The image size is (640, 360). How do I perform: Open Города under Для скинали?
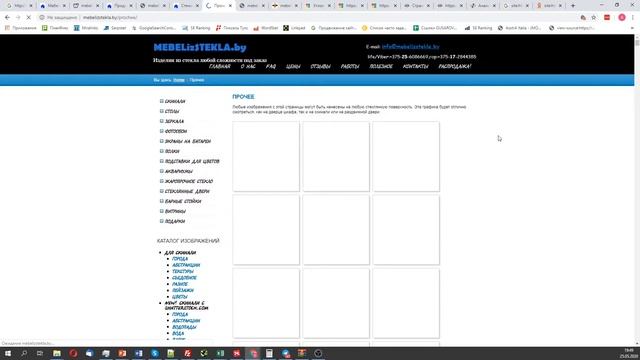tap(180, 259)
